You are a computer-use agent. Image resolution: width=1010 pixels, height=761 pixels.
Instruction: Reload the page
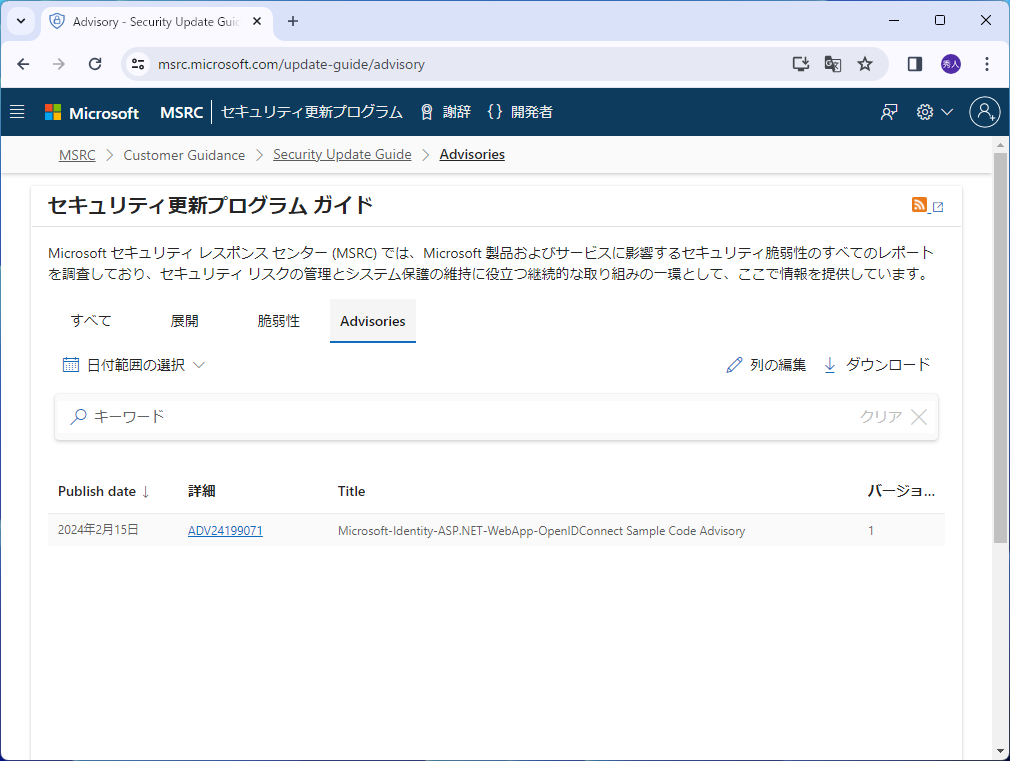pos(95,64)
